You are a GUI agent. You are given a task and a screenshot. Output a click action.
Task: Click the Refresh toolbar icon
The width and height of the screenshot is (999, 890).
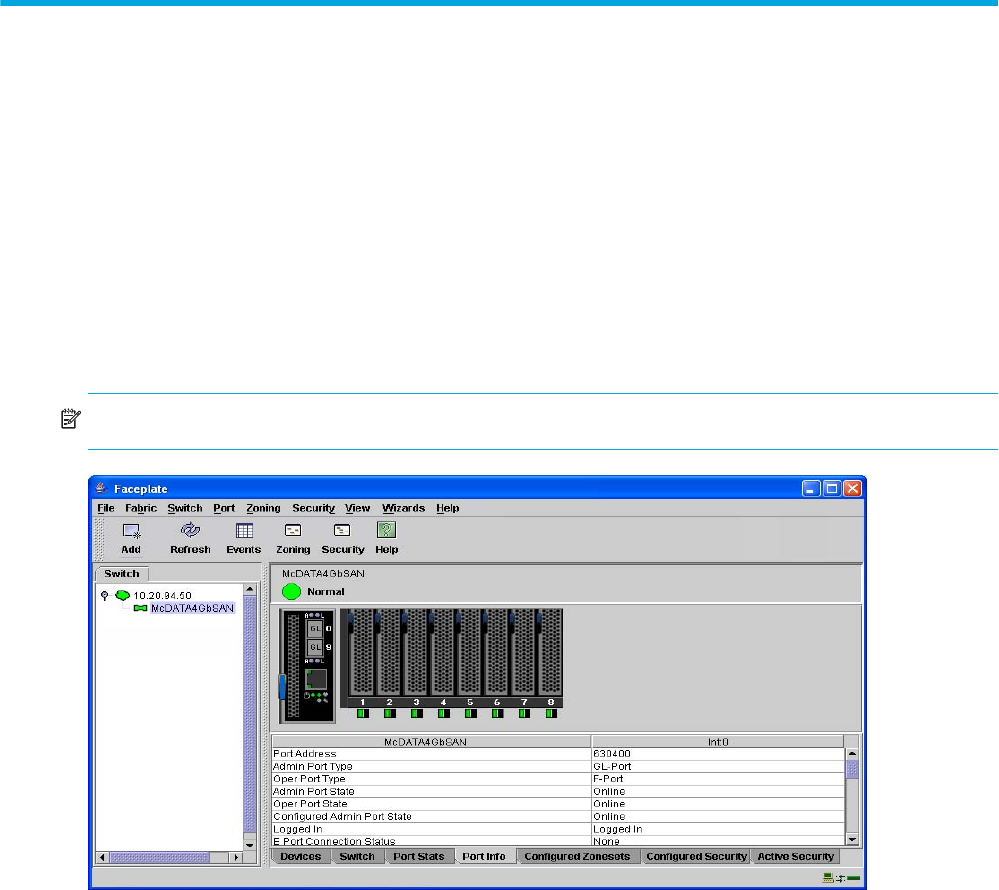click(x=190, y=530)
